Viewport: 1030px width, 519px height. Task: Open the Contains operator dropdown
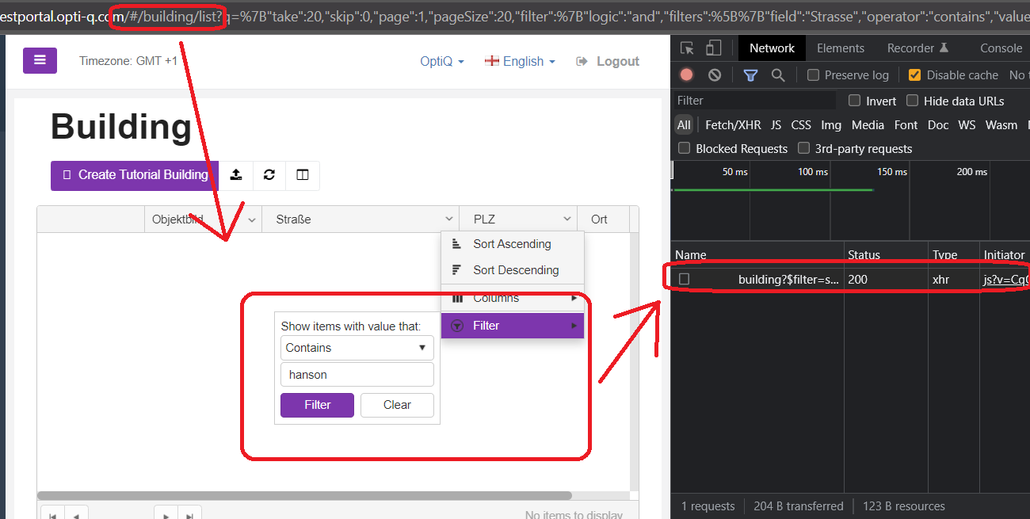point(356,348)
